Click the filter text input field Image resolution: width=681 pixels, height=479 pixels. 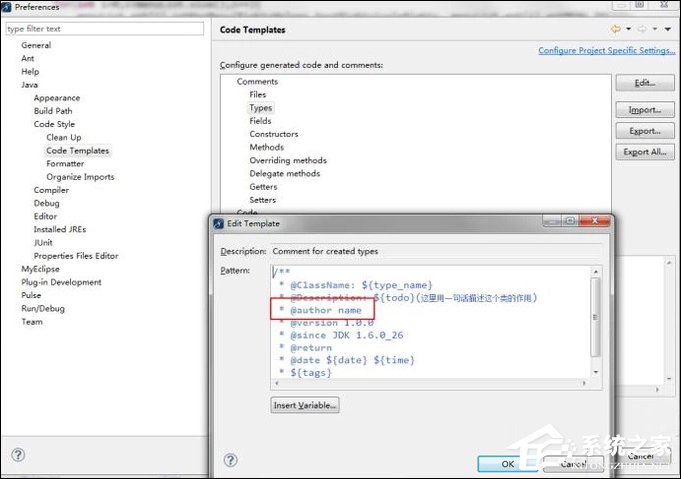104,29
